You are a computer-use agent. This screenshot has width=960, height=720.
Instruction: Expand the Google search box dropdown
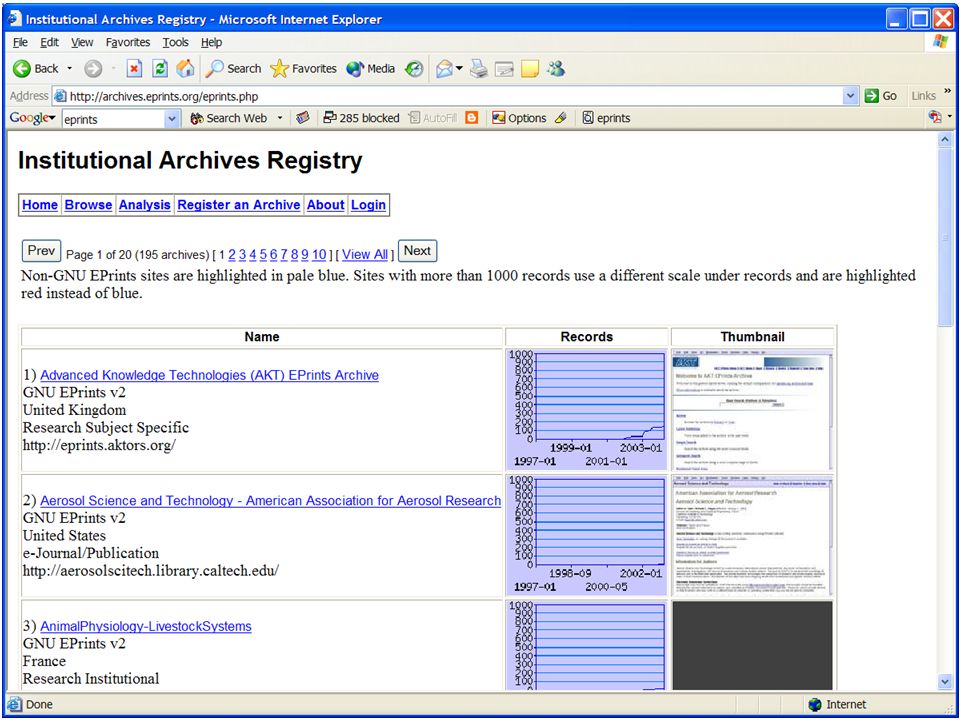[x=173, y=119]
